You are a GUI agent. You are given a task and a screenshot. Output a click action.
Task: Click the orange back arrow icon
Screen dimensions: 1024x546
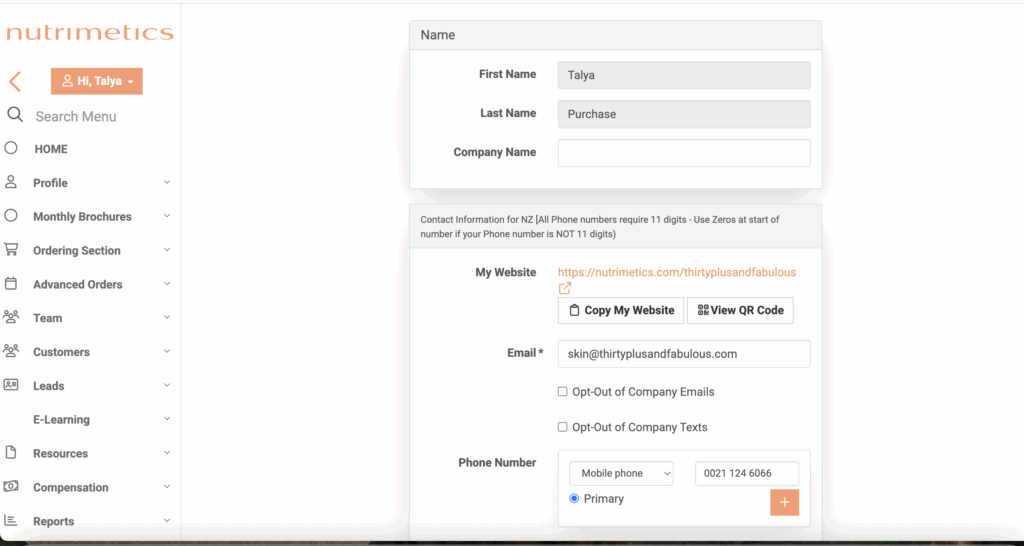tap(15, 82)
